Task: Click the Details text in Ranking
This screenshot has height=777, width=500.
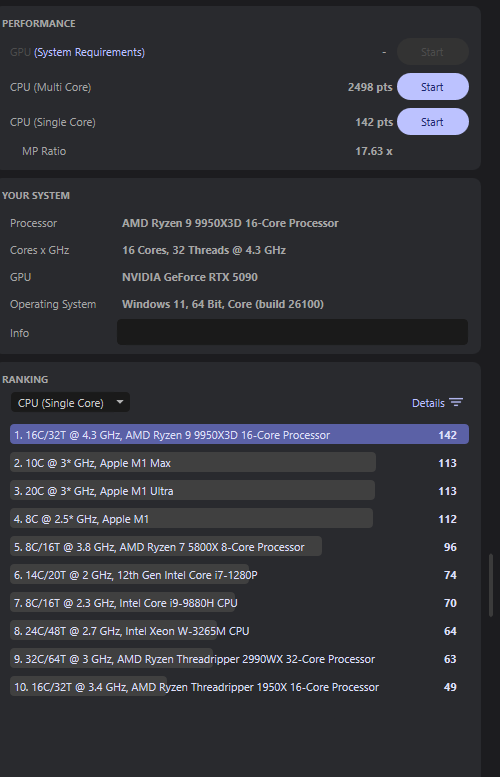Action: [x=428, y=403]
